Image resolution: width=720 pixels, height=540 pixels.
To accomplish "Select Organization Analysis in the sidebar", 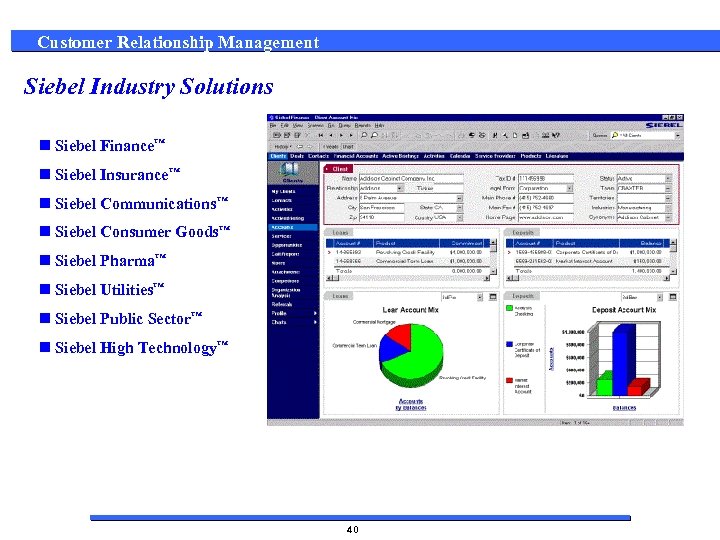I will [x=286, y=292].
